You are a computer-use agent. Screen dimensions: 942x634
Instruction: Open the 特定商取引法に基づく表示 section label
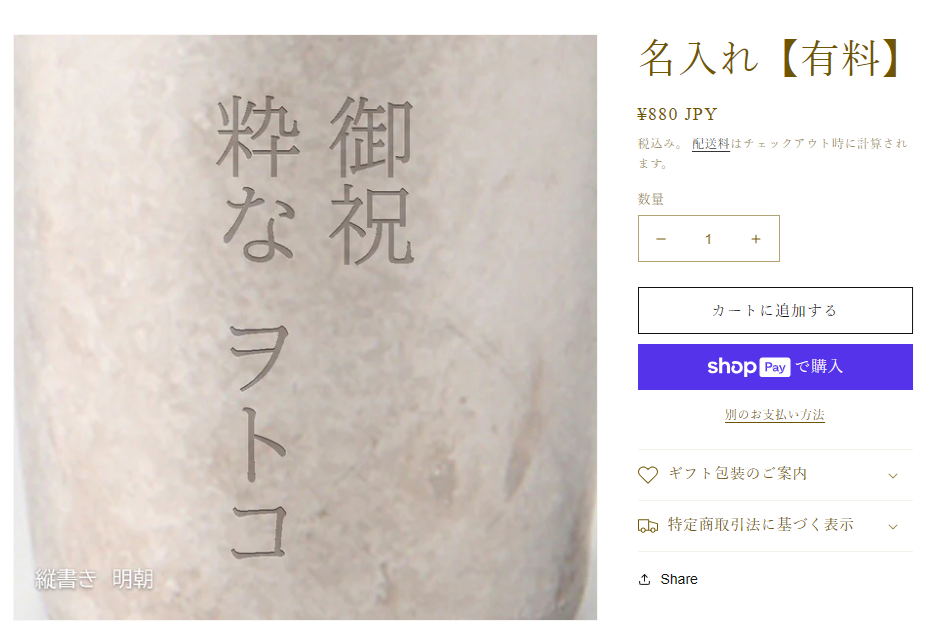click(761, 525)
